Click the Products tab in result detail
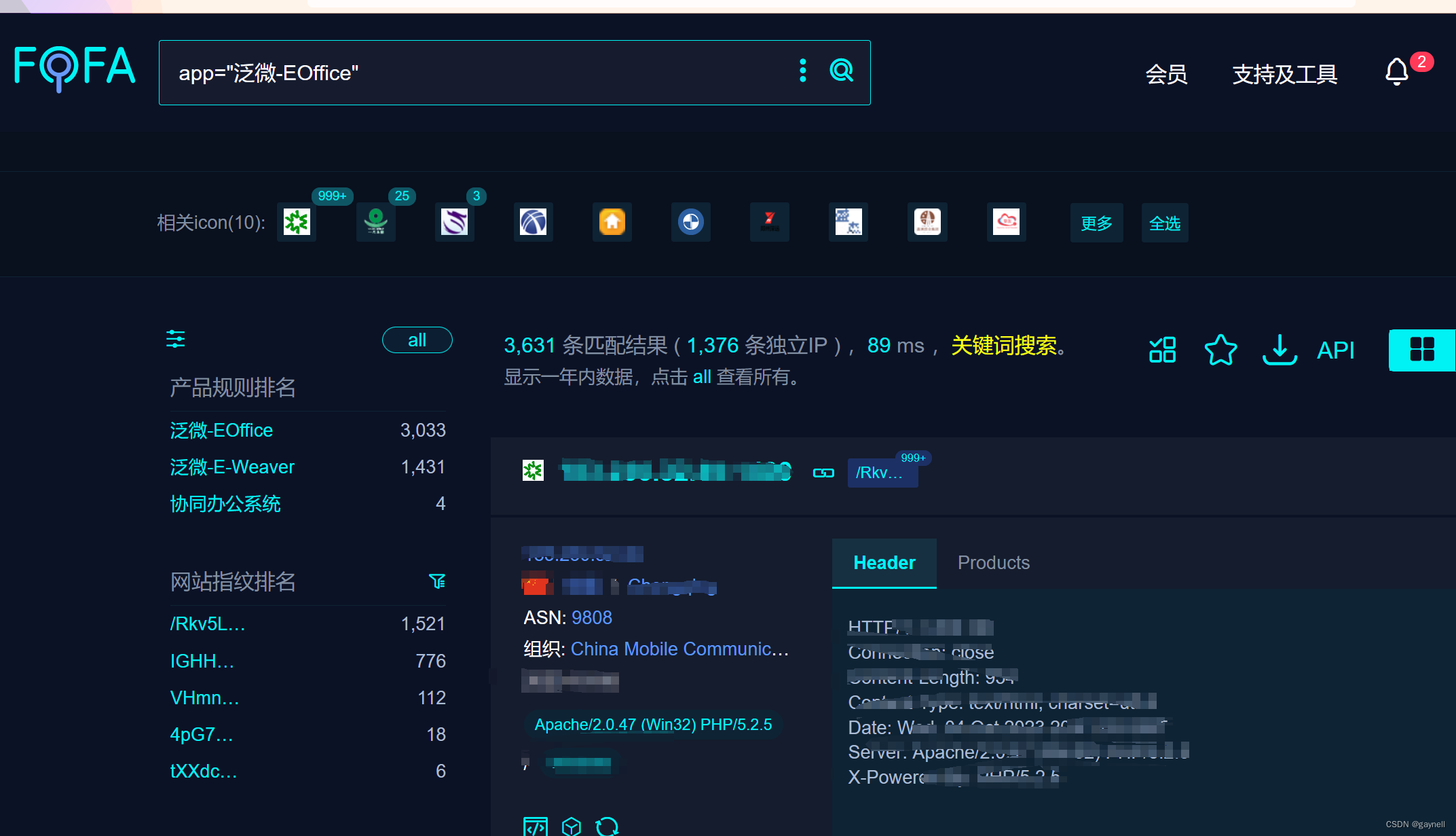 pos(993,562)
